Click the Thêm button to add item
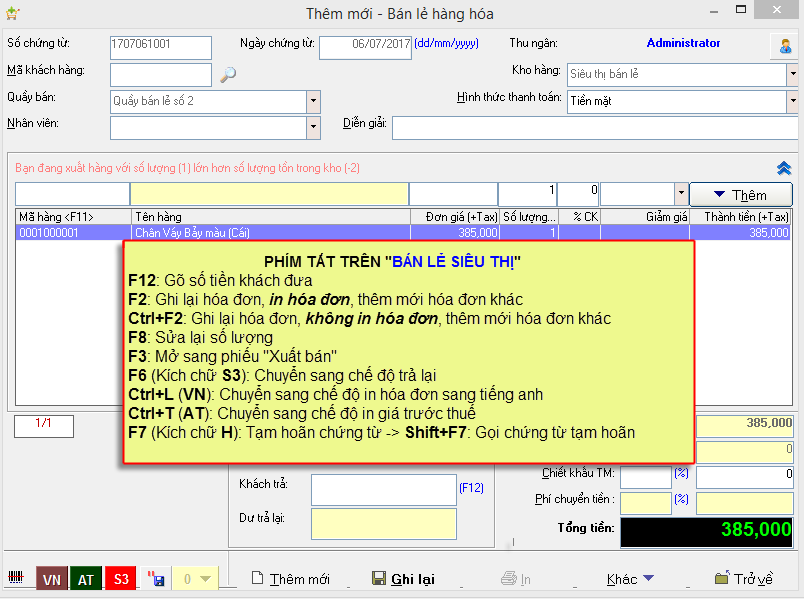 click(740, 194)
